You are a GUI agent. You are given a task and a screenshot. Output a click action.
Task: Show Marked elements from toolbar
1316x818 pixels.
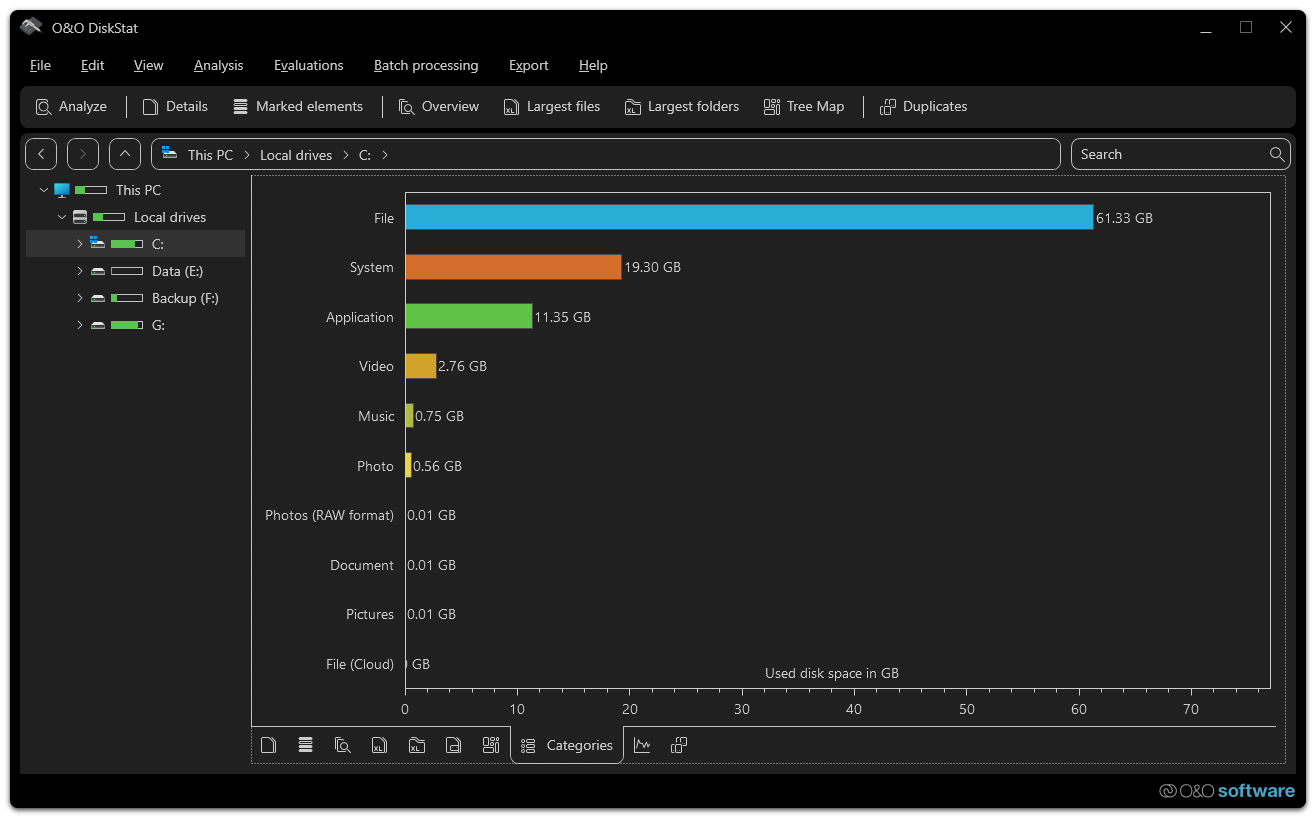coord(298,106)
